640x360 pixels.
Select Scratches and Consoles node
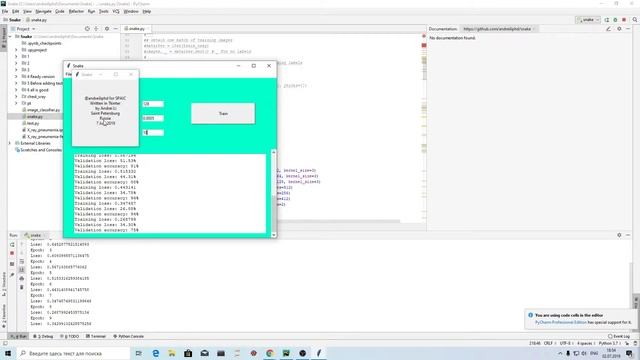click(38, 150)
